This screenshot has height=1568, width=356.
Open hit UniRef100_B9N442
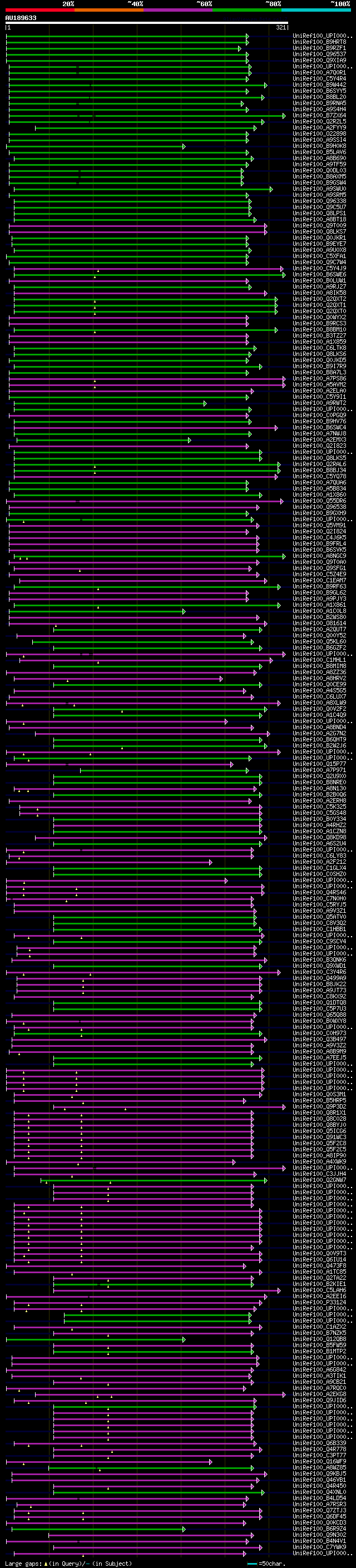319,85
